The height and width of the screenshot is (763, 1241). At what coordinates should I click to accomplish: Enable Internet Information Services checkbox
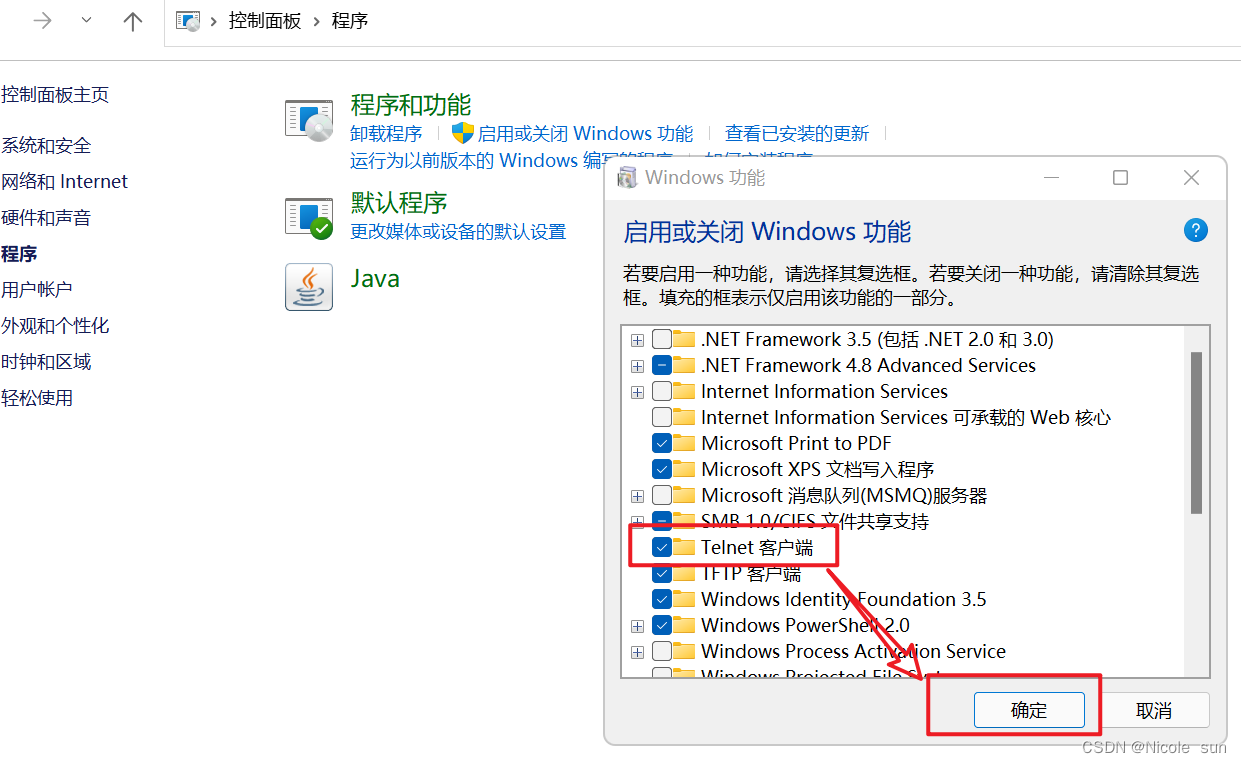[x=662, y=391]
